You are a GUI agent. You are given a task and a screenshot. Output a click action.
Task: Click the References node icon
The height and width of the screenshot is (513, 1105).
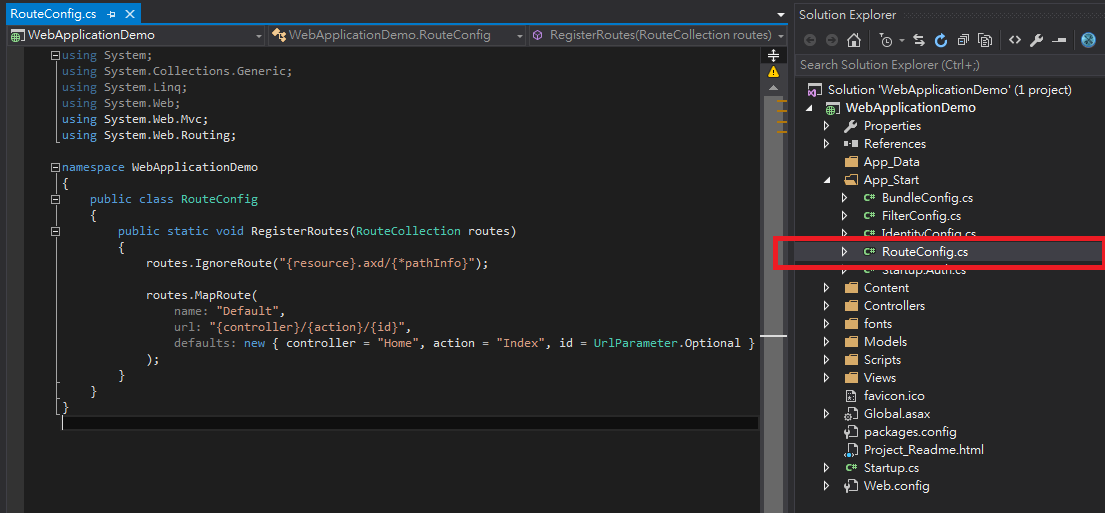tap(851, 144)
